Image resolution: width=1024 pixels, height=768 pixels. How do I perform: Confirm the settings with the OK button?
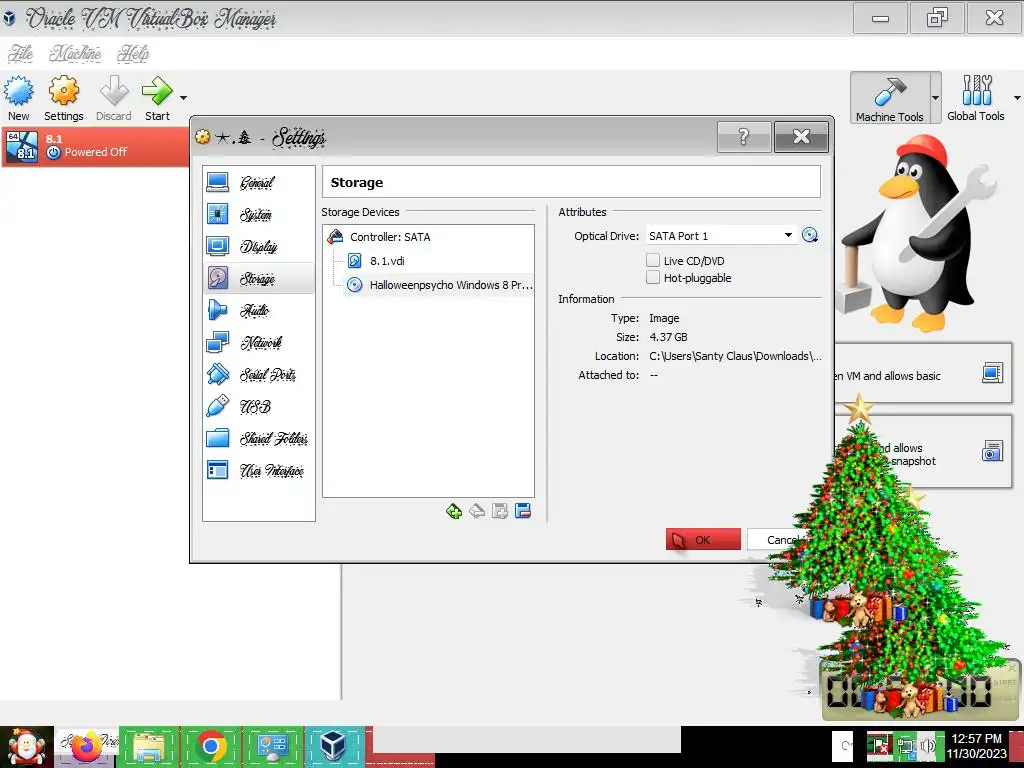coord(703,539)
